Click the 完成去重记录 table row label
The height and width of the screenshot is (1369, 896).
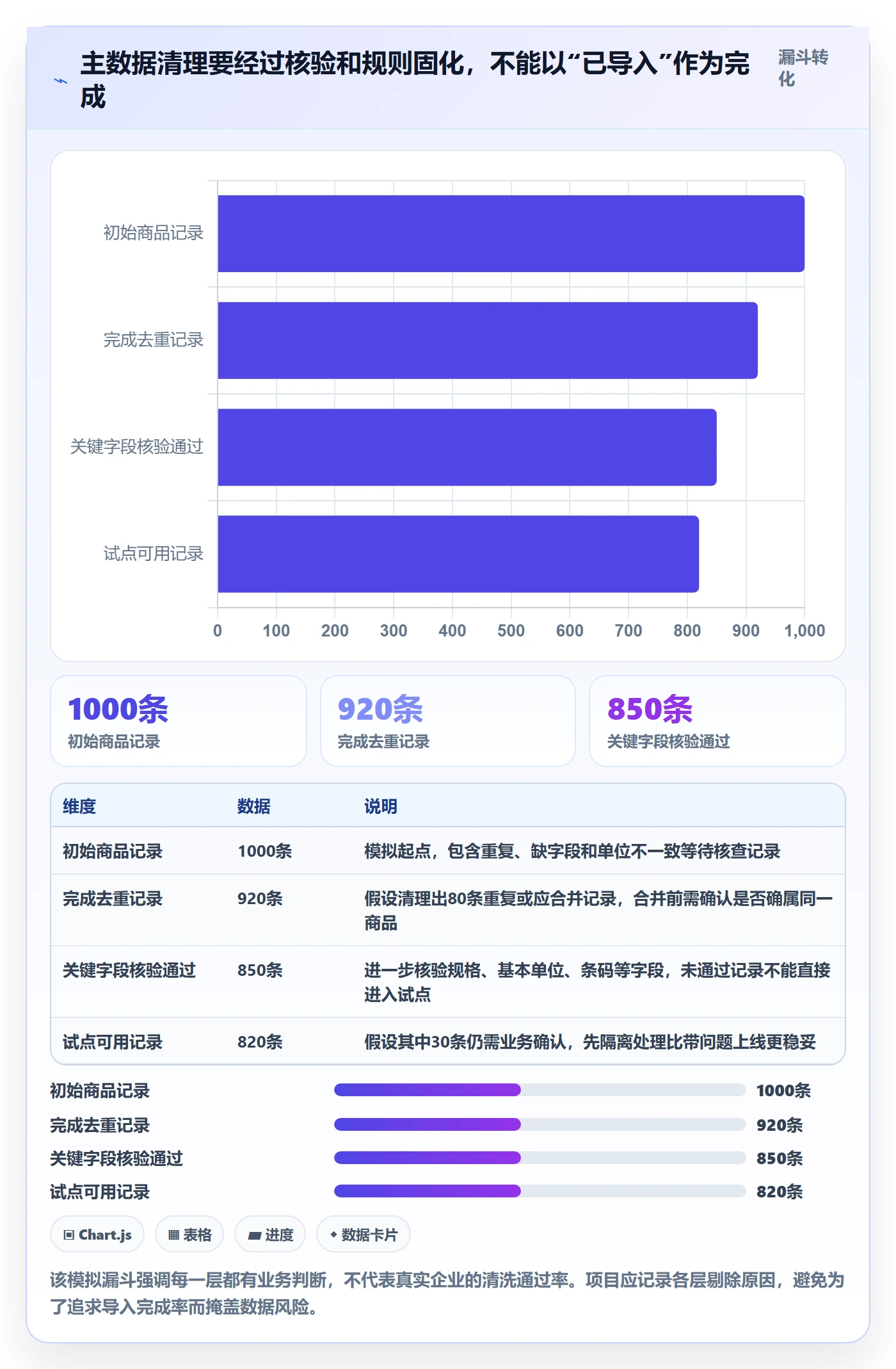click(x=113, y=898)
